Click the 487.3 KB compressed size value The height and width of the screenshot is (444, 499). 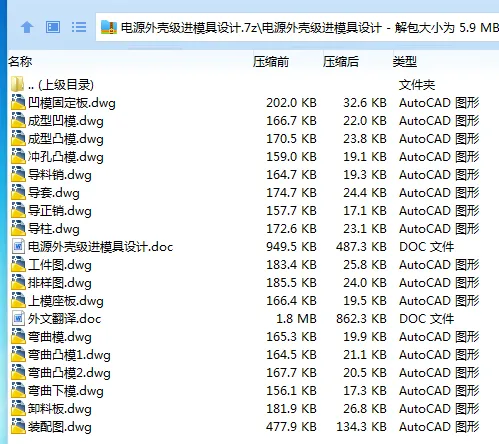coord(361,247)
